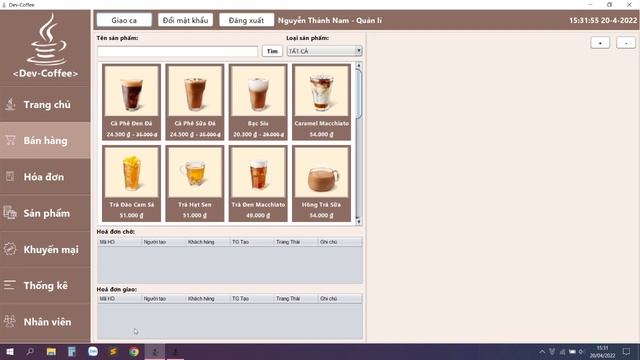Screen dimensions: 640x360
Task: Click Người tạo header in Hoá đơn chờ
Action: pyautogui.click(x=164, y=242)
